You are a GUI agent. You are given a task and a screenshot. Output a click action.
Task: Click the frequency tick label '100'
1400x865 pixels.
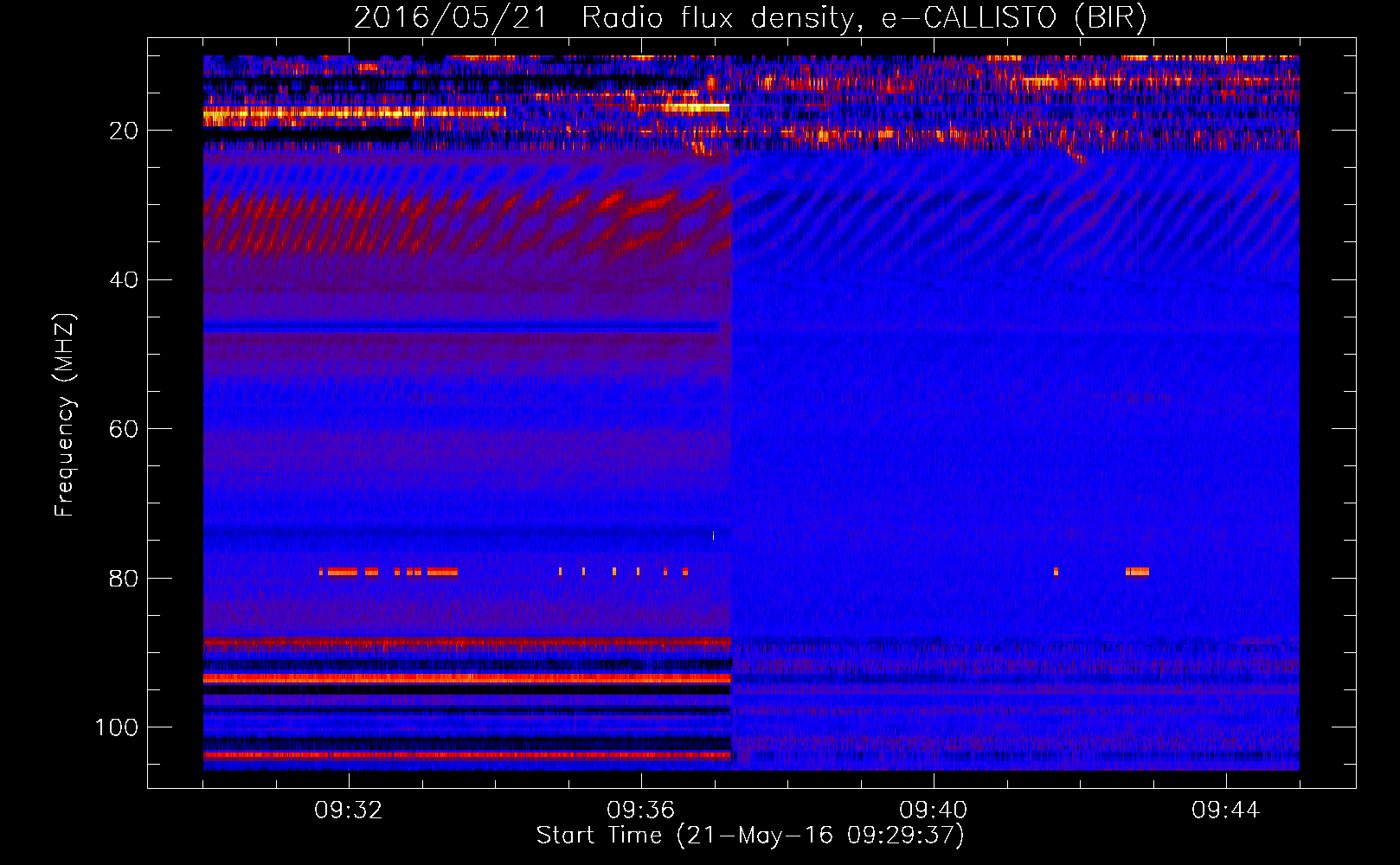coord(117,727)
